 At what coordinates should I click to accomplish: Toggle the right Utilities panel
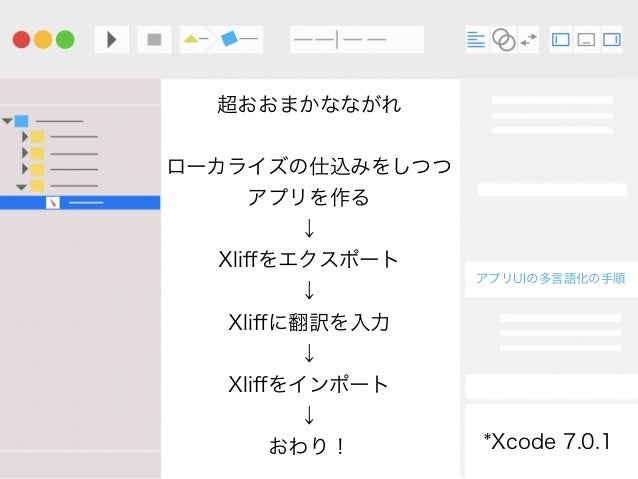click(x=611, y=39)
